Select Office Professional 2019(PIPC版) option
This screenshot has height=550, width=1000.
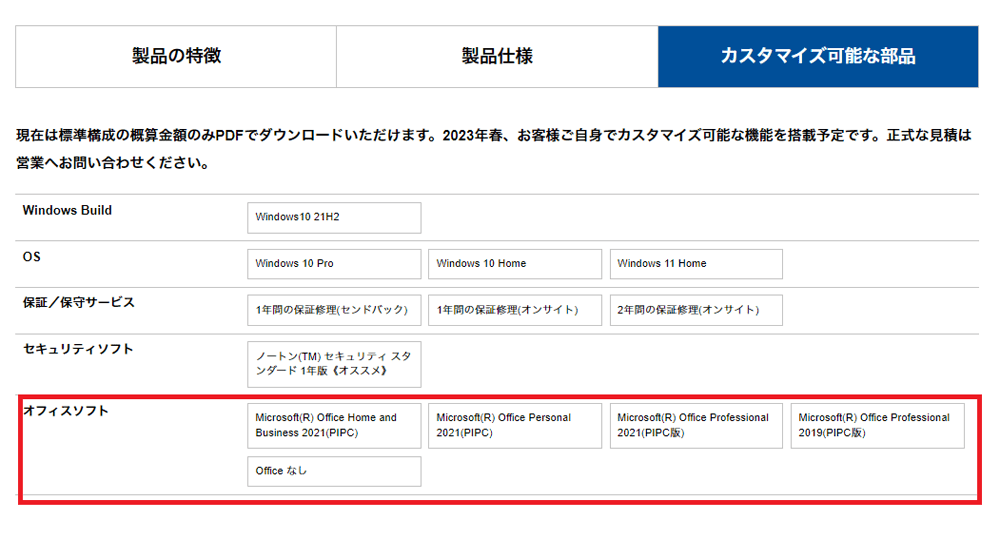pyautogui.click(x=878, y=426)
